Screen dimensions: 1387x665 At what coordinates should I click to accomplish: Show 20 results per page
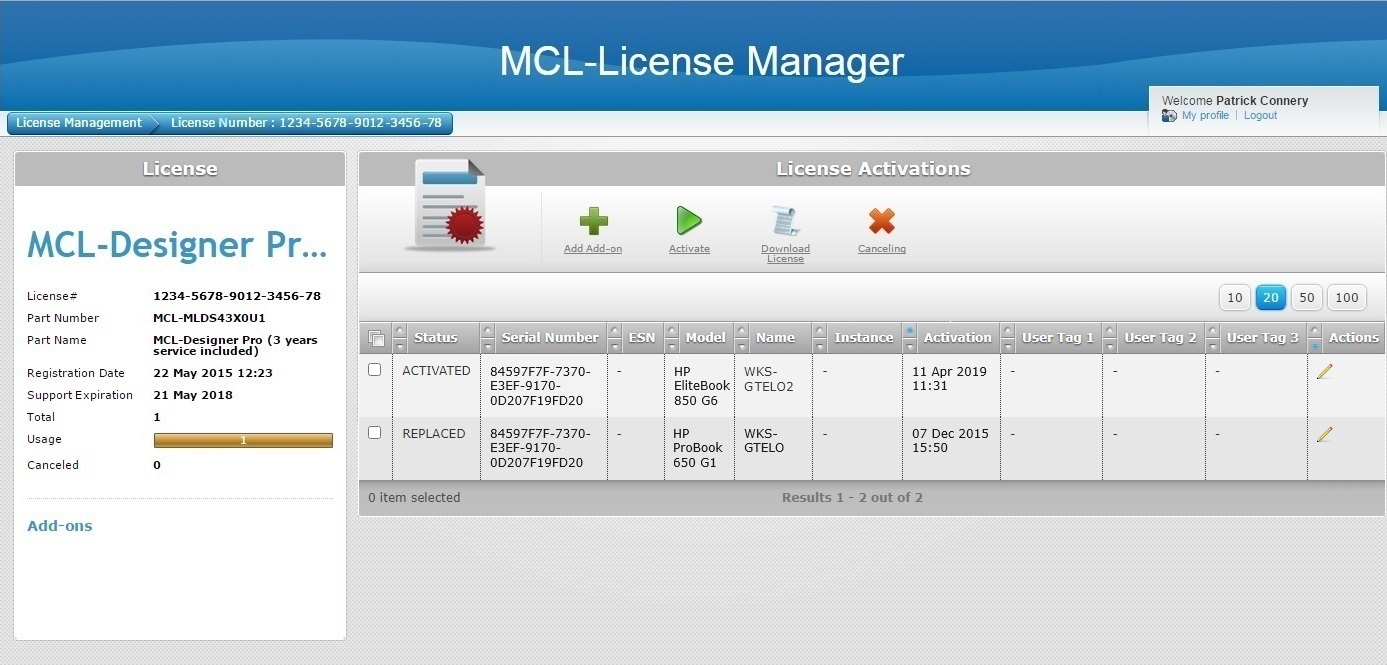1271,297
